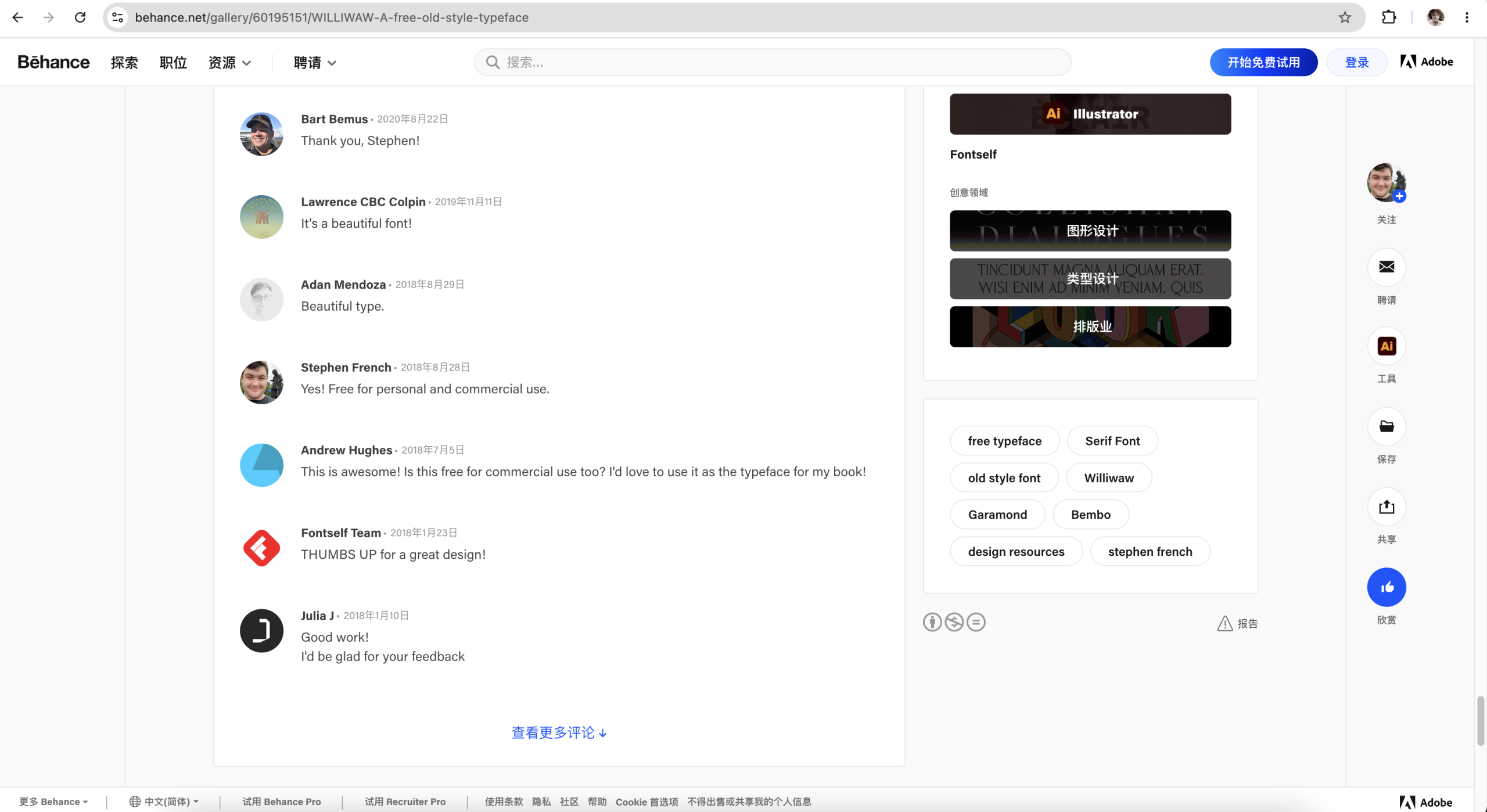Viewport: 1487px width, 812px height.
Task: Bookmark this page with star icon
Action: pos(1345,17)
